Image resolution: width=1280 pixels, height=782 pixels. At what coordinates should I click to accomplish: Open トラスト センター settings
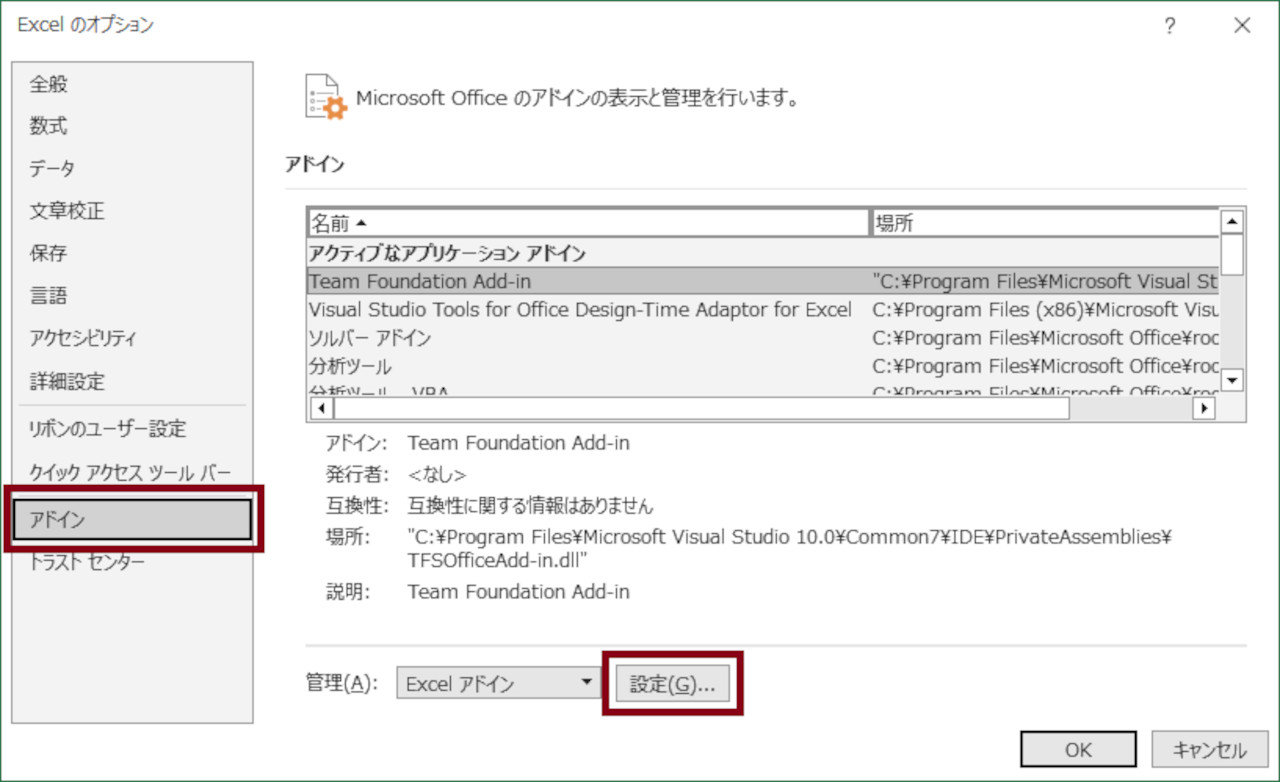coord(133,563)
